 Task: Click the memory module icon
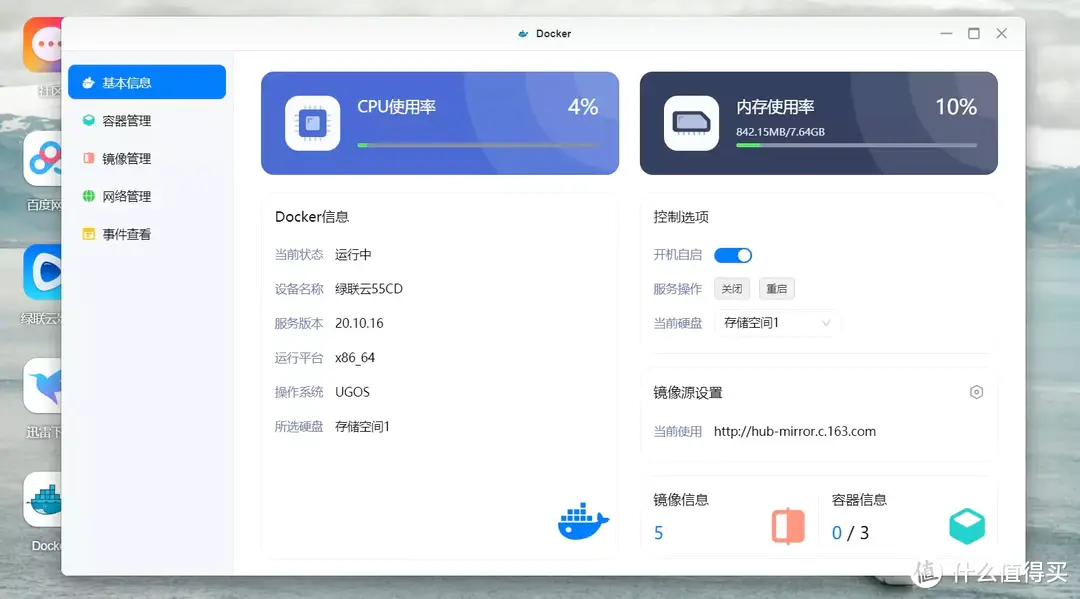pyautogui.click(x=692, y=123)
